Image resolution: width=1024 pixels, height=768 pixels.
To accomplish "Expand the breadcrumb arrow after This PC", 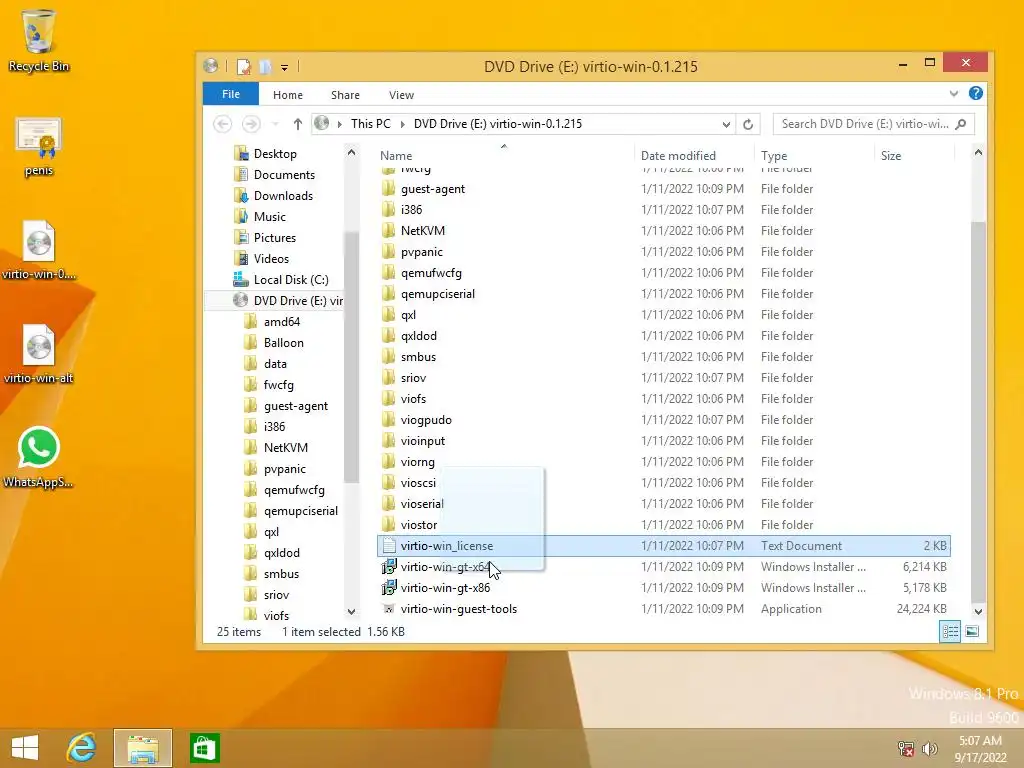I will [x=402, y=124].
